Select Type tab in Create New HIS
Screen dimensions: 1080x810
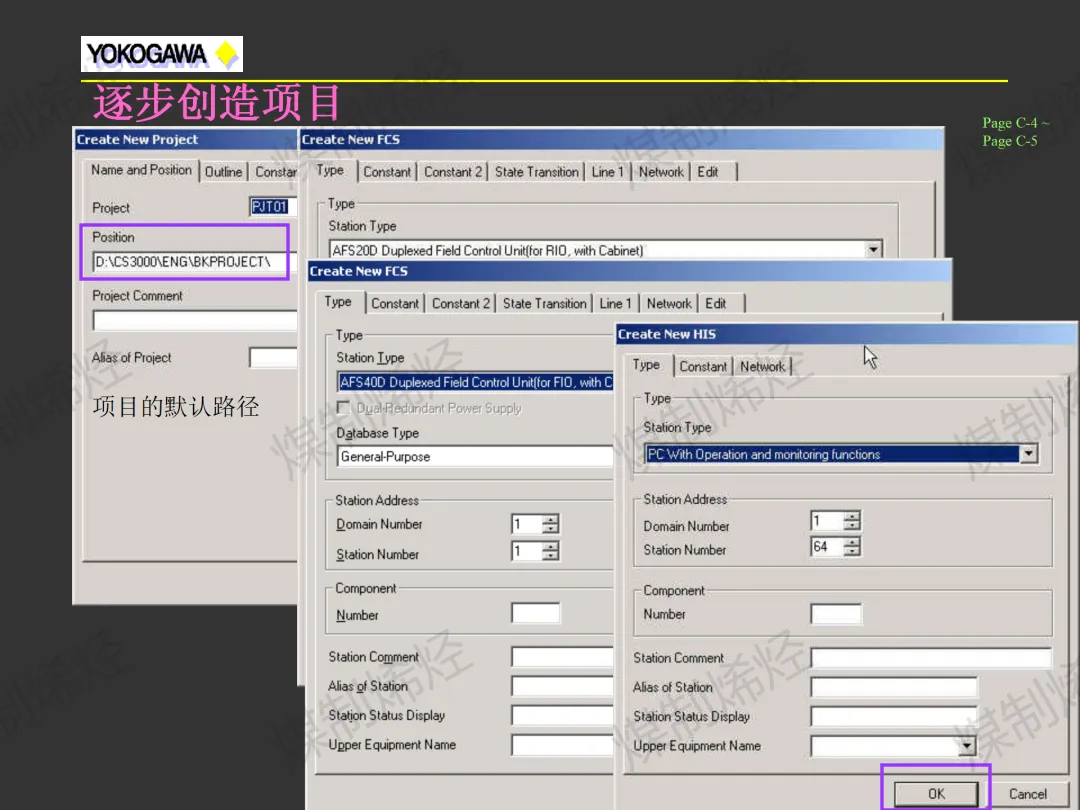pos(646,364)
